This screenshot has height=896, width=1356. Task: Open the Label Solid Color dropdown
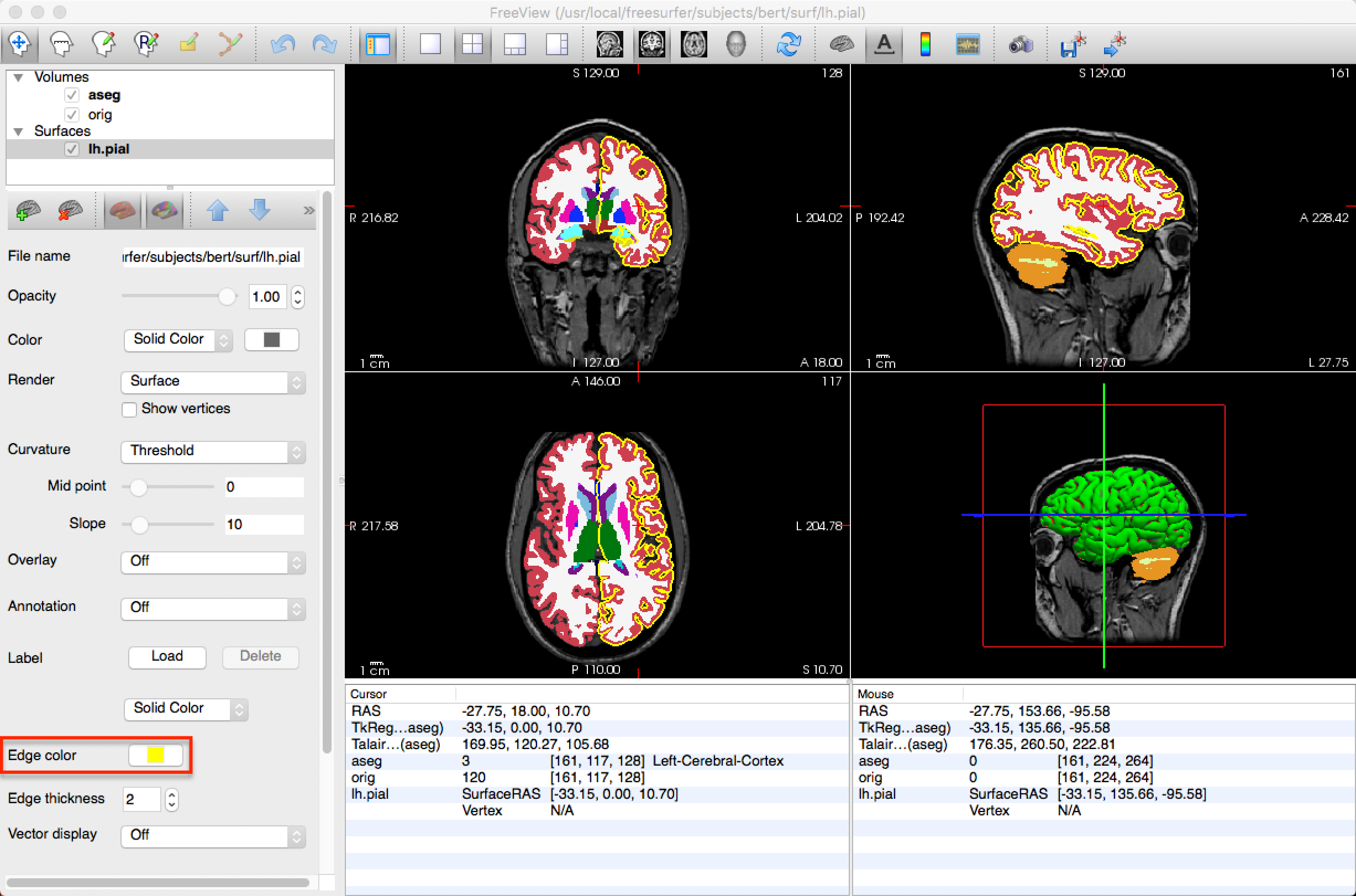186,709
